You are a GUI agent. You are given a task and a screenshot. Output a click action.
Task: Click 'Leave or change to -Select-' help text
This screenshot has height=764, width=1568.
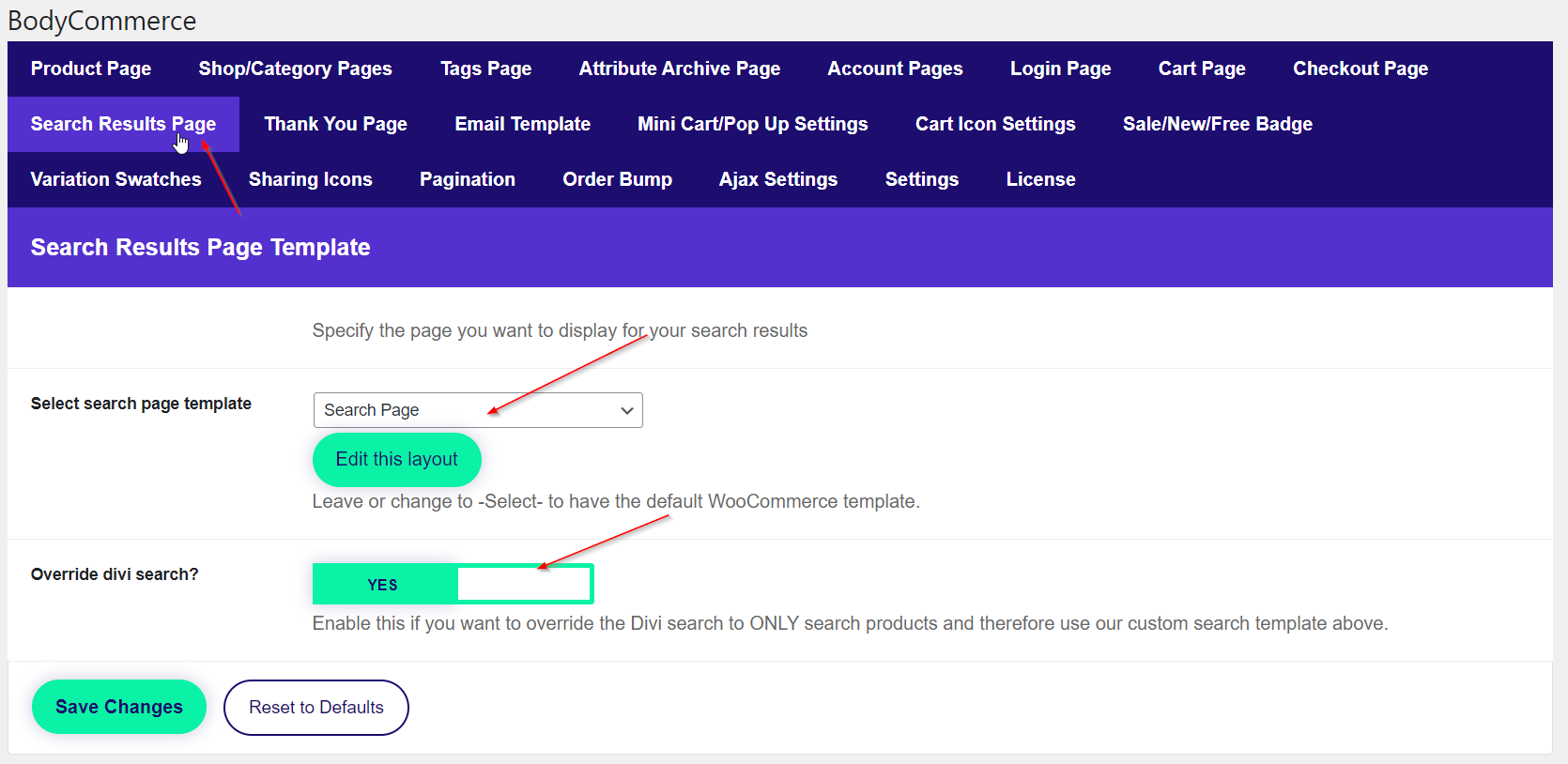616,501
